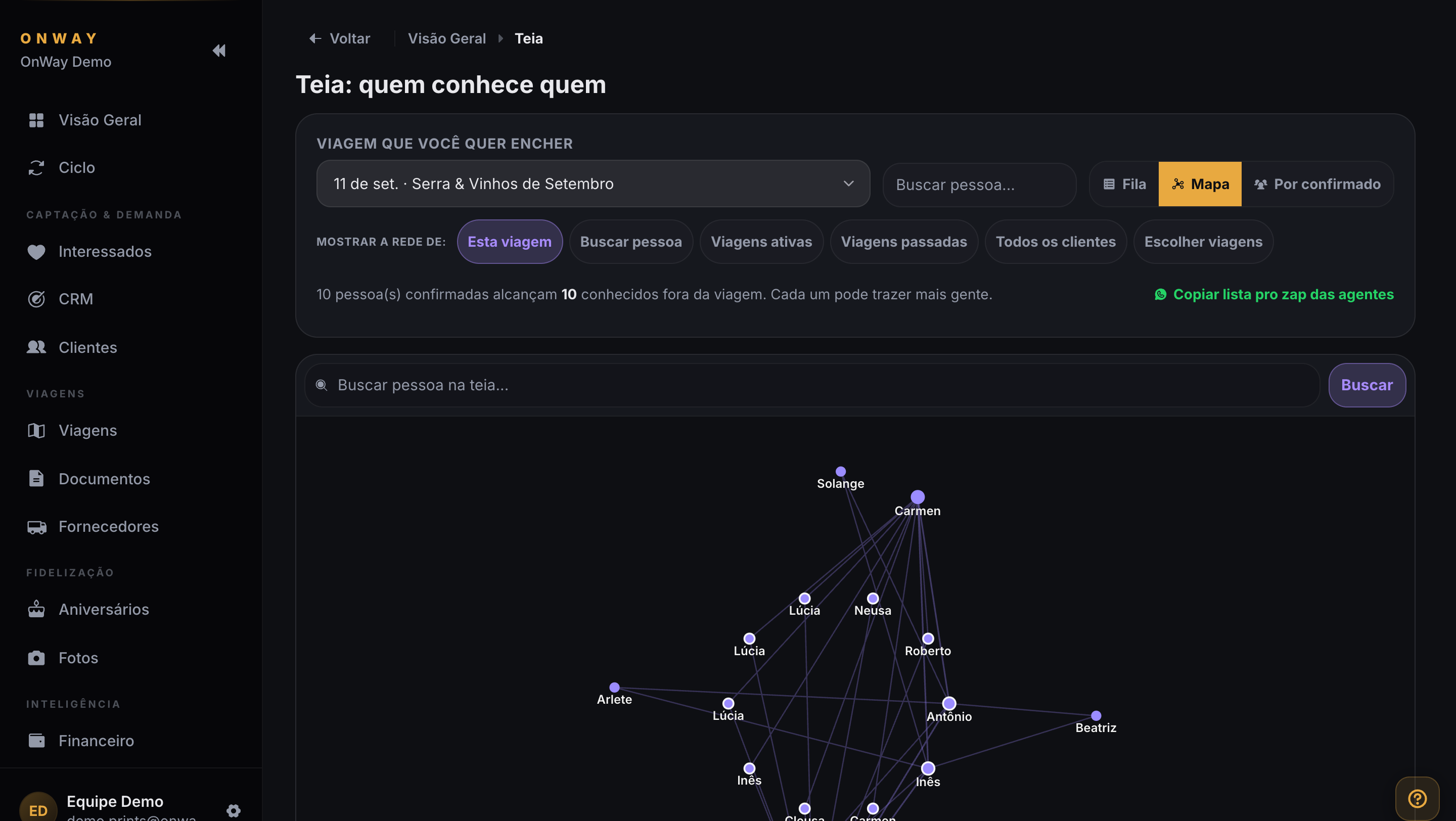Click the Voltar back link
1456x821 pixels.
coord(340,38)
